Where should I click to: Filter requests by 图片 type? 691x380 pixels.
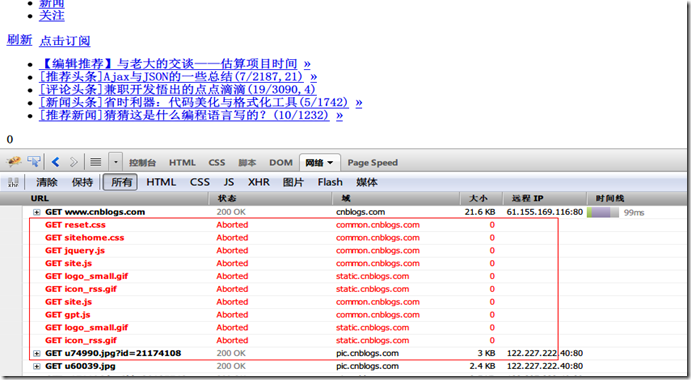point(293,182)
